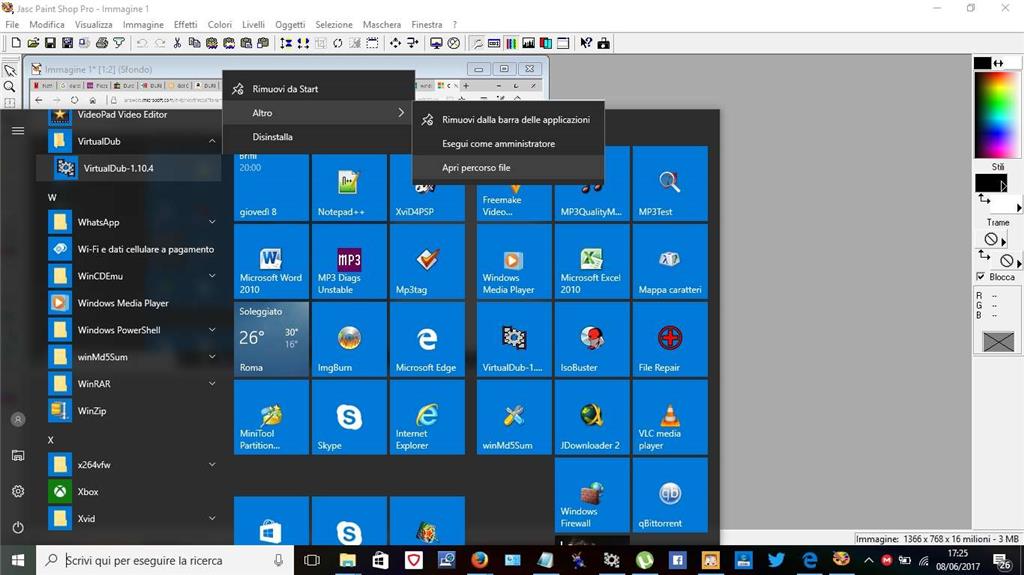Open the ImgBurn tile
Screen dimensions: 1024x575
tap(349, 339)
